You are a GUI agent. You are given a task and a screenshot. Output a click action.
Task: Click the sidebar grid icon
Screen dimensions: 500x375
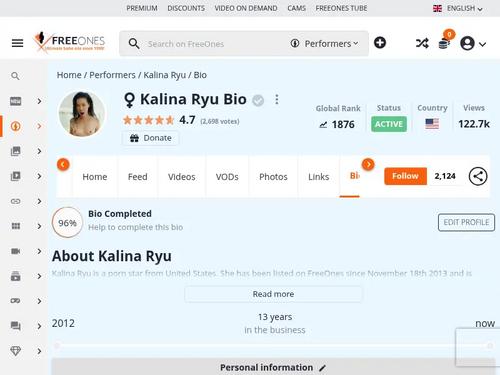pos(16,226)
